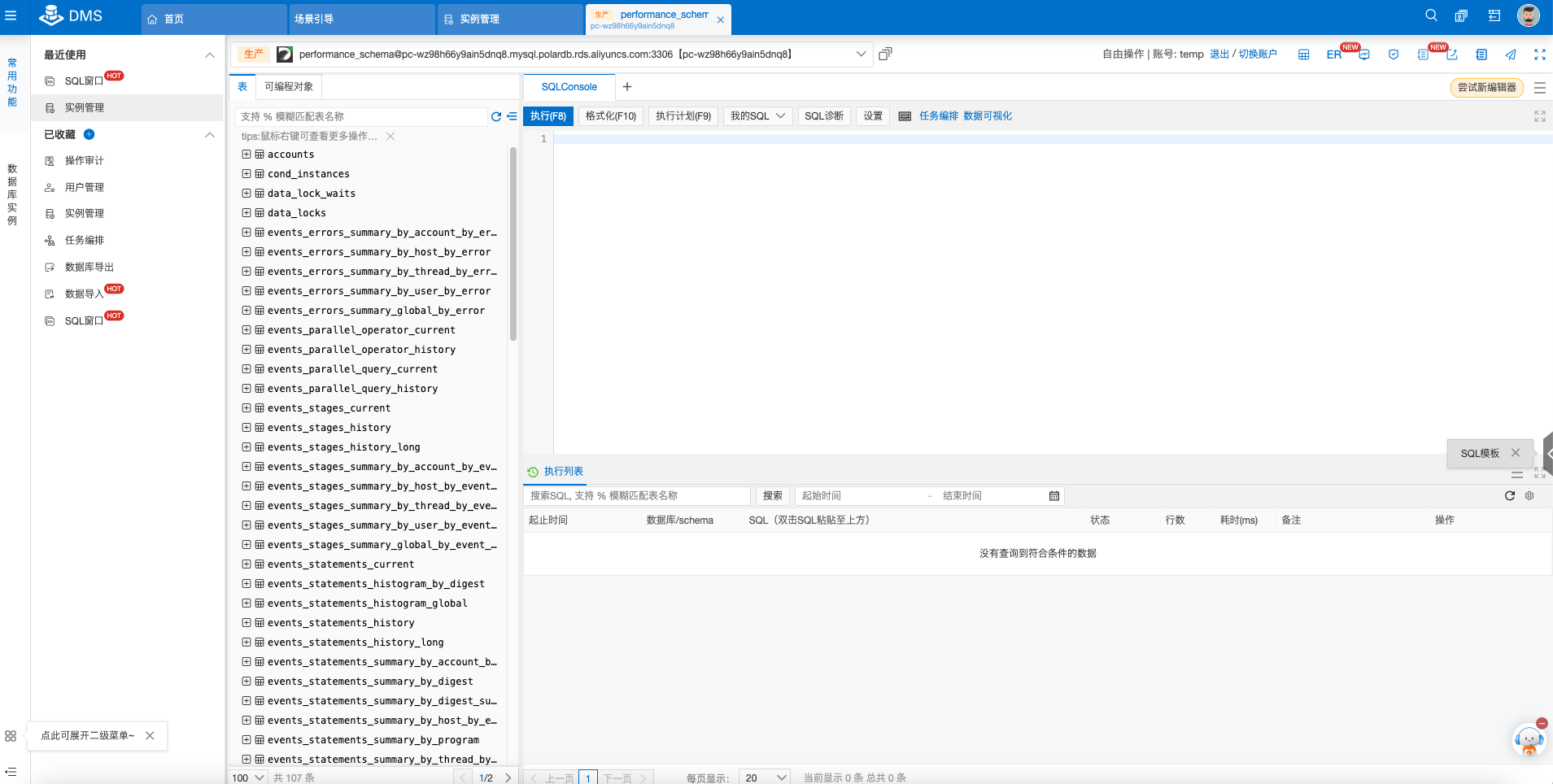Collapse the 最近使用 section
The width and height of the screenshot is (1553, 784).
coord(210,54)
